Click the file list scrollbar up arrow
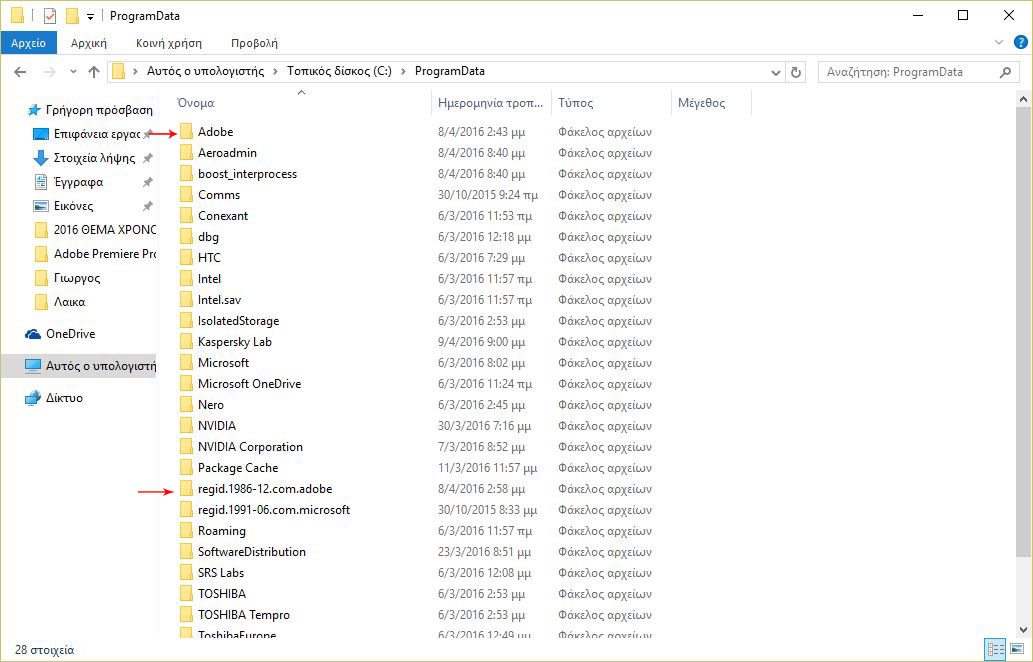Image resolution: width=1033 pixels, height=662 pixels. click(1023, 99)
